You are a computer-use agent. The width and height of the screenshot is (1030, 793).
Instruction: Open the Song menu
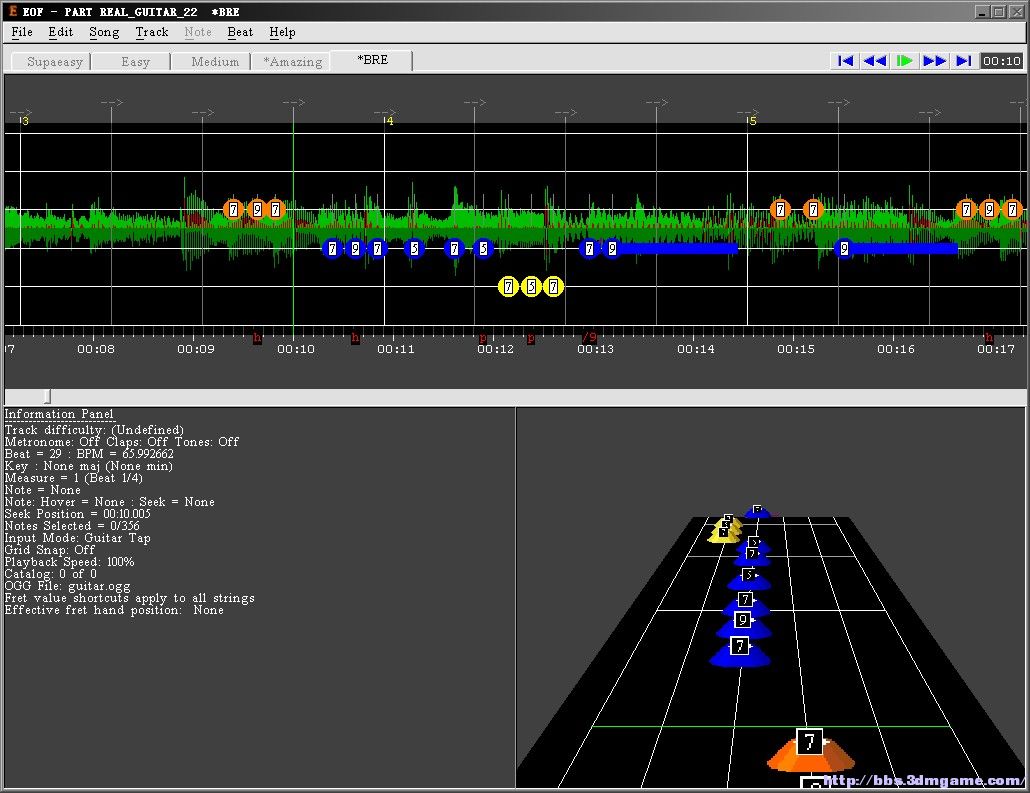point(104,32)
